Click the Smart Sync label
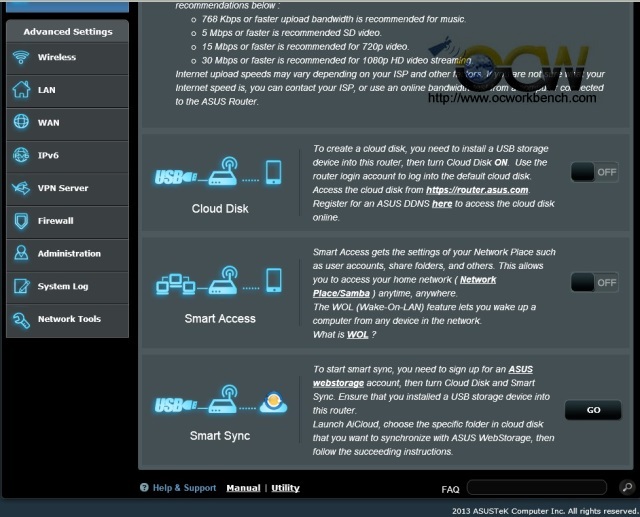The height and width of the screenshot is (517, 640). [x=220, y=435]
